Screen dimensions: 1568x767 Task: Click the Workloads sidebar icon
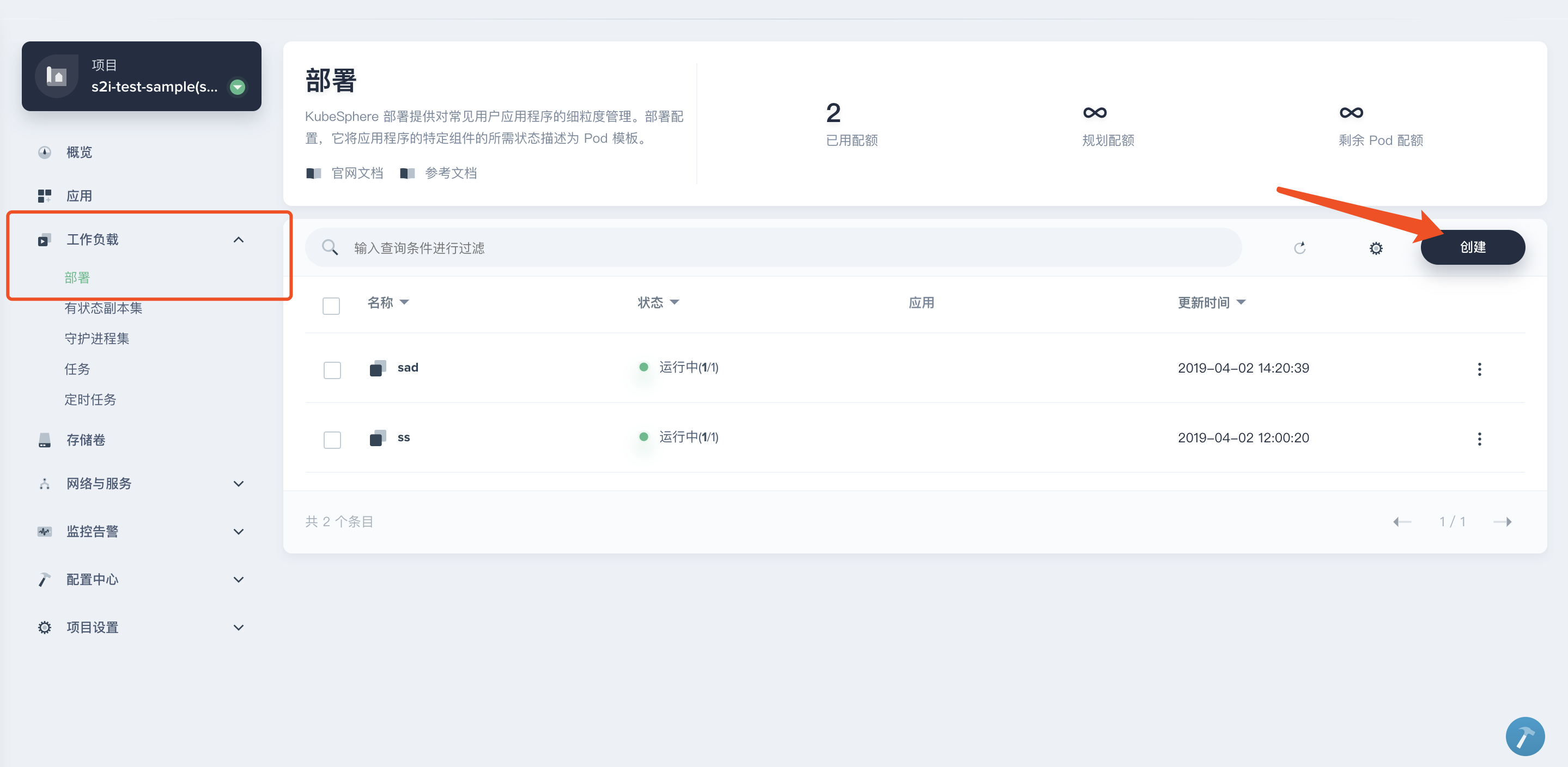click(45, 240)
